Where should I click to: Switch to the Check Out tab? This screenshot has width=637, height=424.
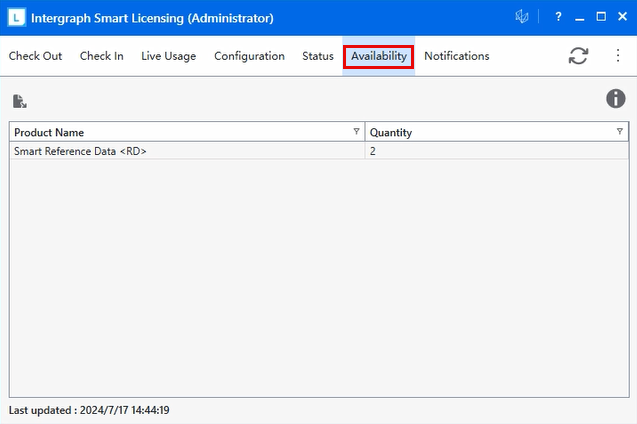pos(35,56)
